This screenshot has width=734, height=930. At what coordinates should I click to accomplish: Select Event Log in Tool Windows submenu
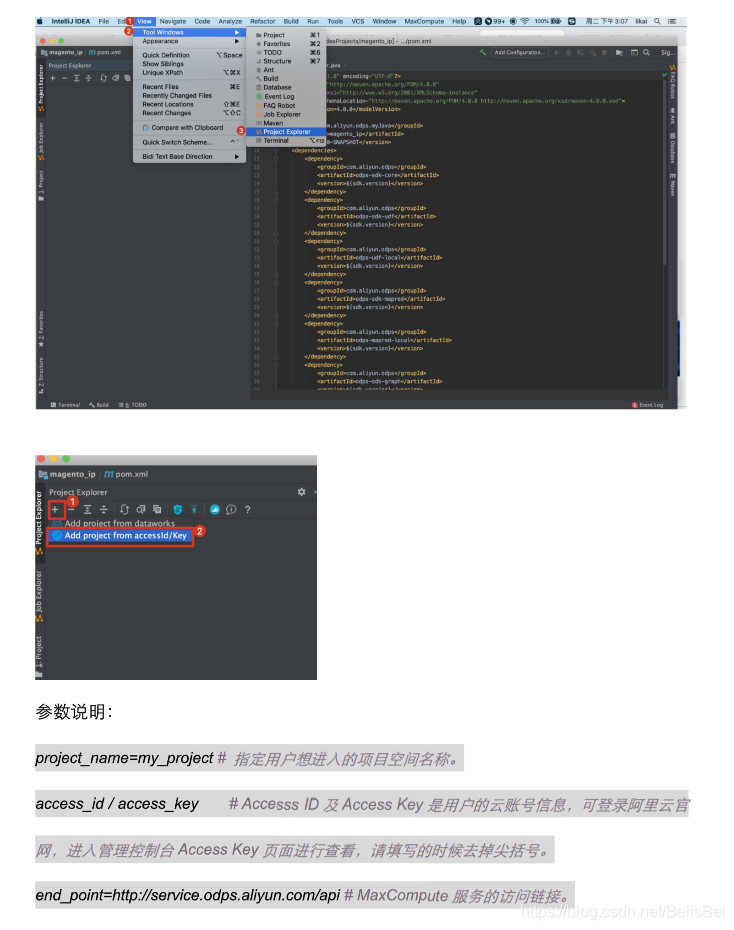(x=286, y=97)
